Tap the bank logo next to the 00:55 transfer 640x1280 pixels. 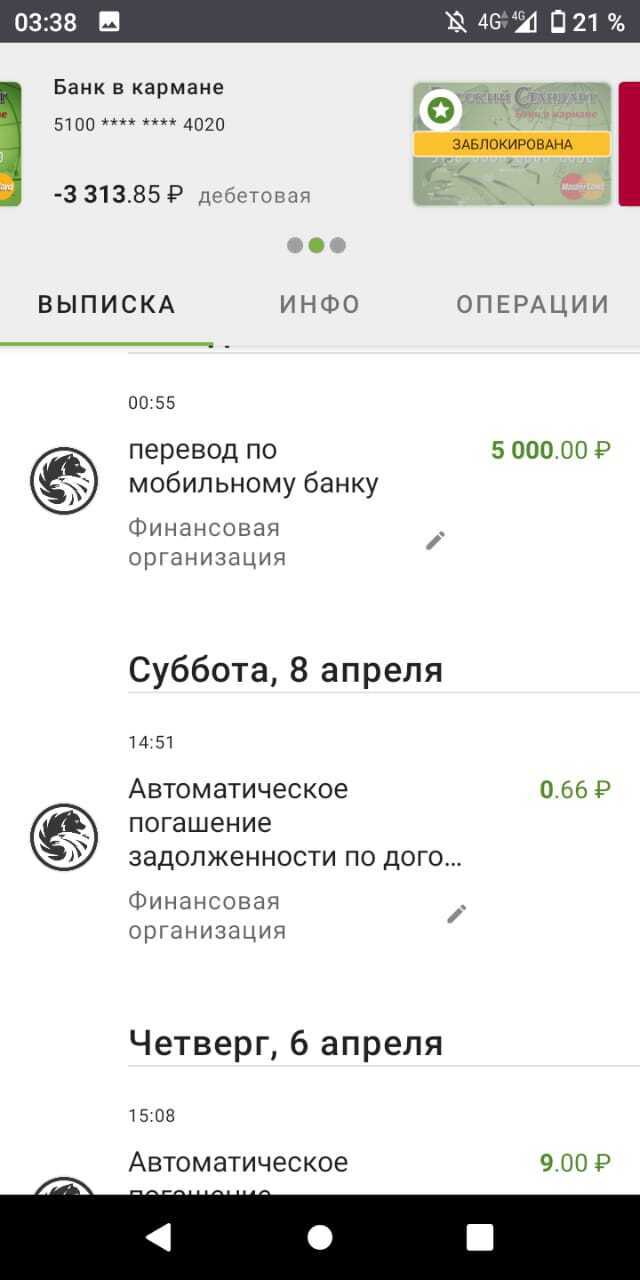pos(64,481)
